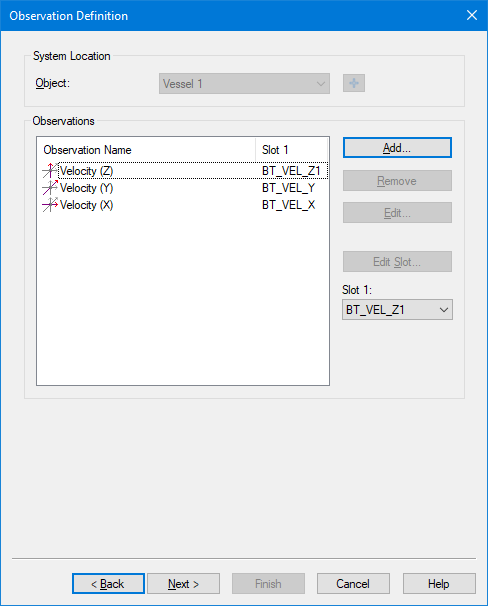The height and width of the screenshot is (606, 488).
Task: Cancel the observation definition wizard
Action: [x=353, y=584]
